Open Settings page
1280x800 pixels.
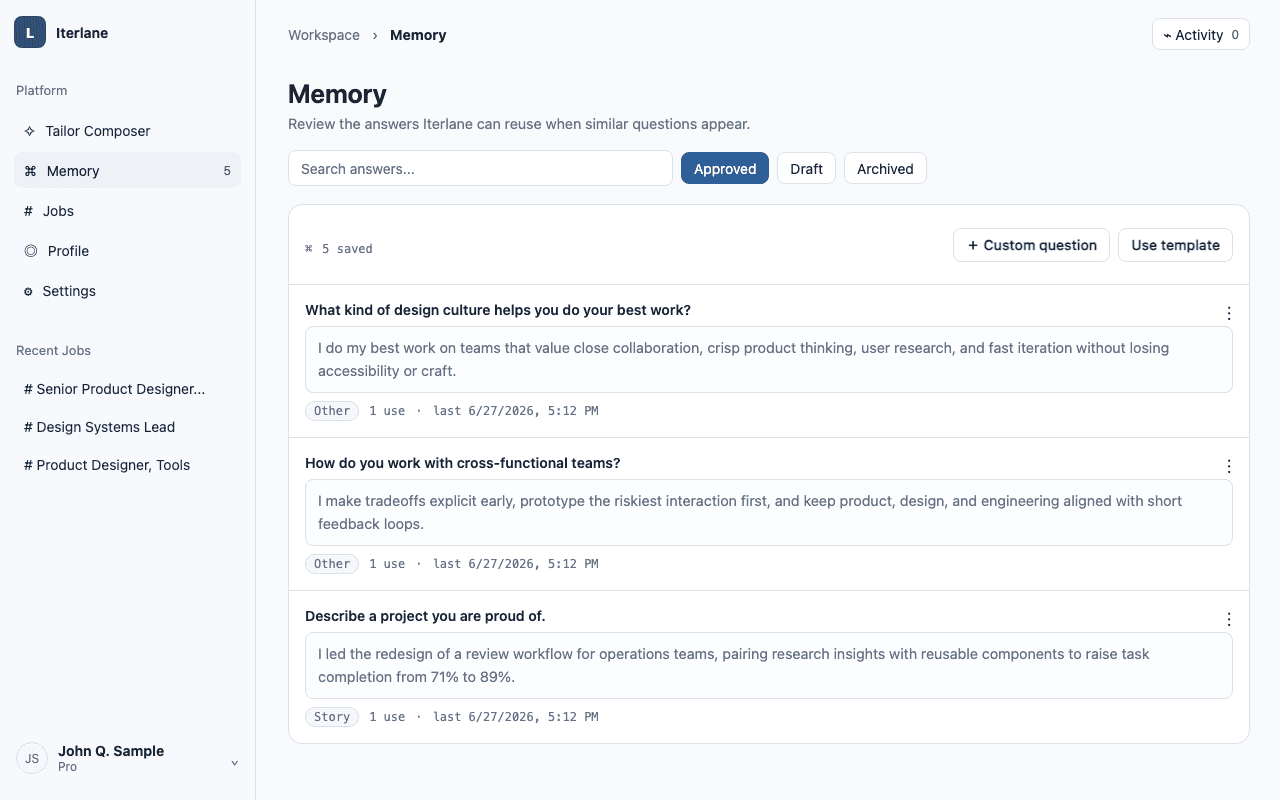coord(127,291)
